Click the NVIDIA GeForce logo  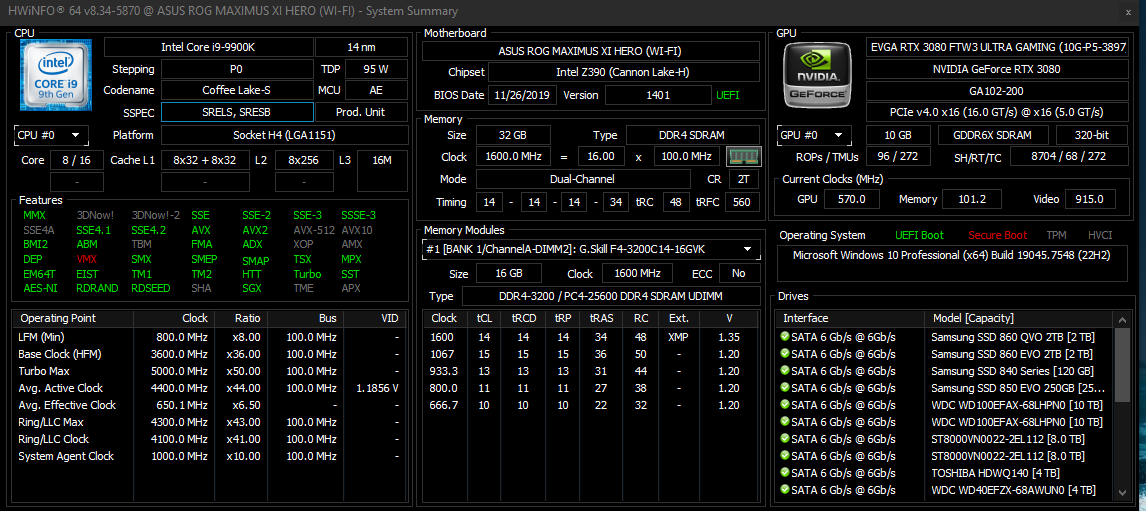coord(818,73)
